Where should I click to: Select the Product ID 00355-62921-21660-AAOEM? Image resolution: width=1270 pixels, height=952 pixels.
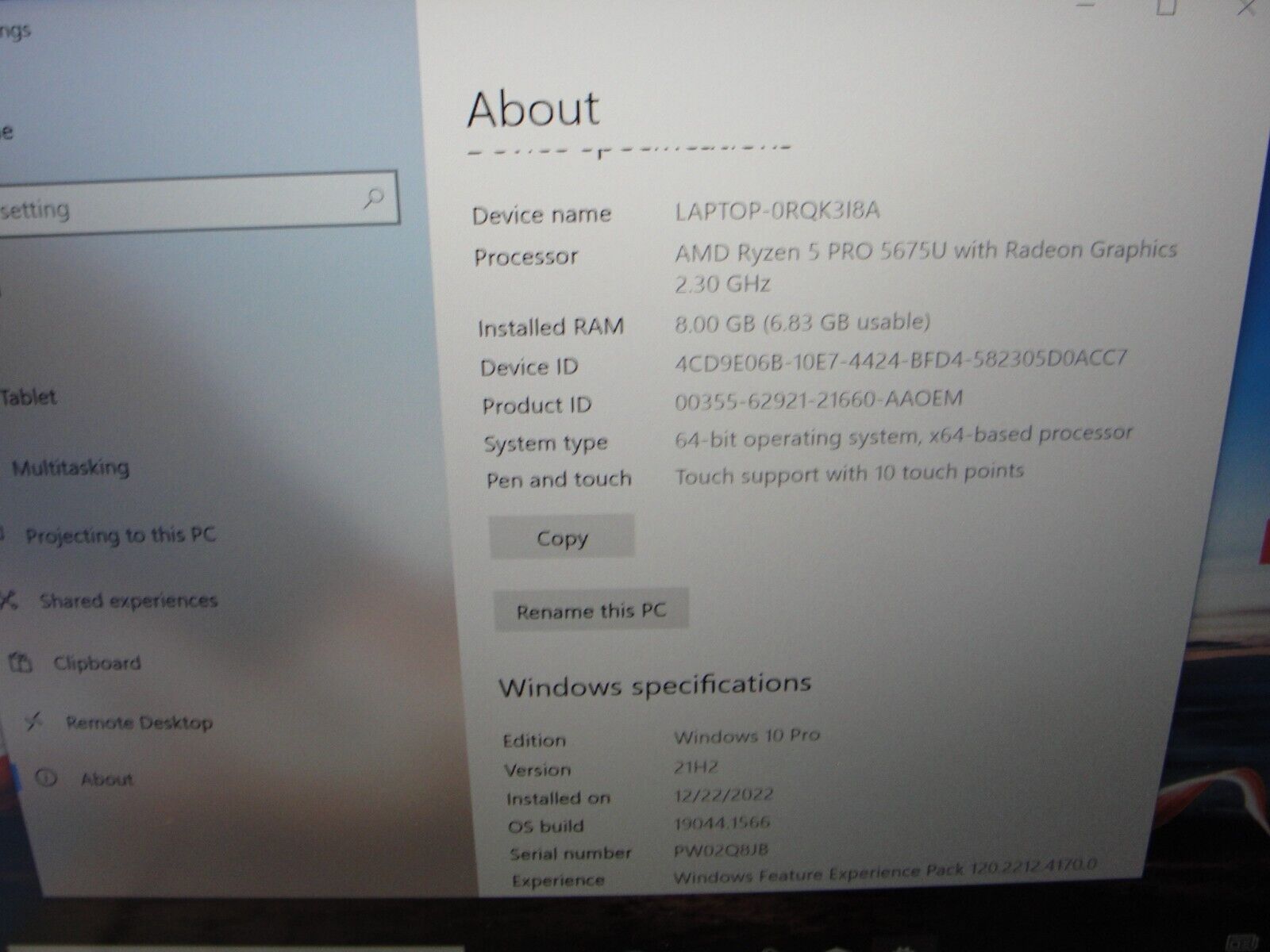pos(818,398)
